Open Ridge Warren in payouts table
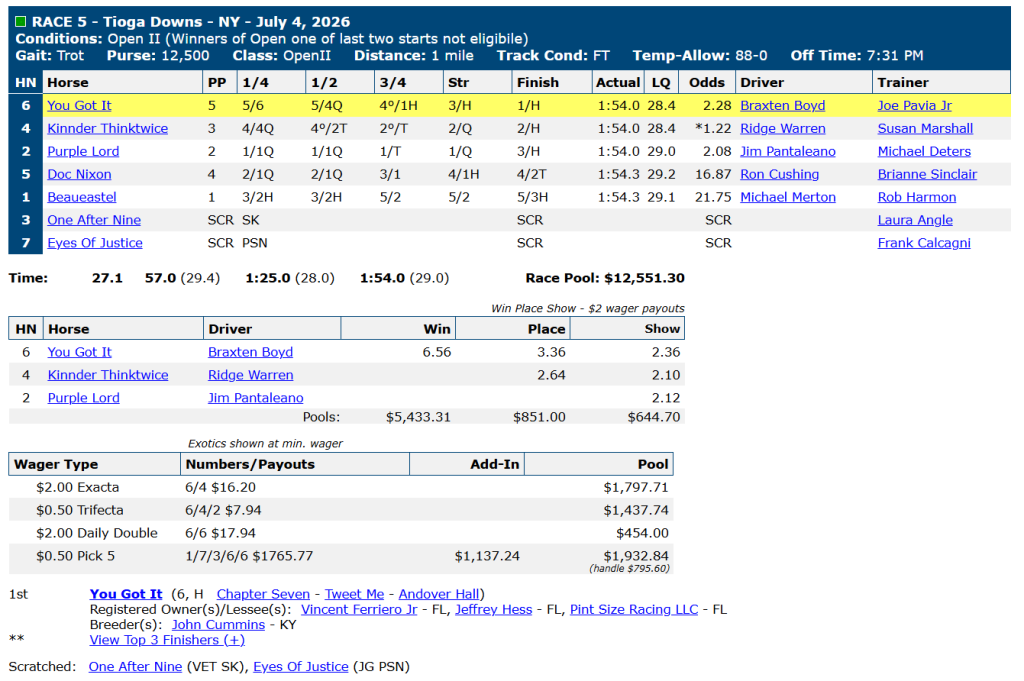The image size is (1024, 681). [250, 375]
